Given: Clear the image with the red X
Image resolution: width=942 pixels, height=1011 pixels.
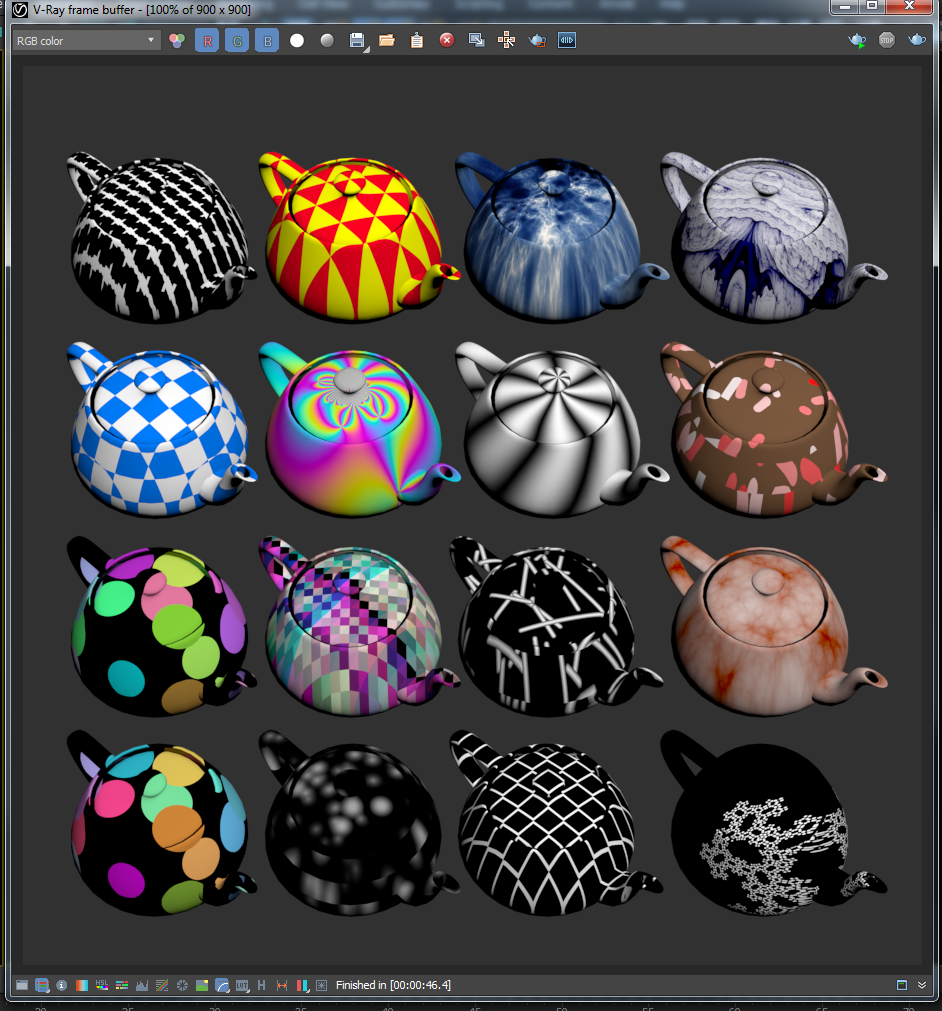Looking at the screenshot, I should click(x=447, y=41).
